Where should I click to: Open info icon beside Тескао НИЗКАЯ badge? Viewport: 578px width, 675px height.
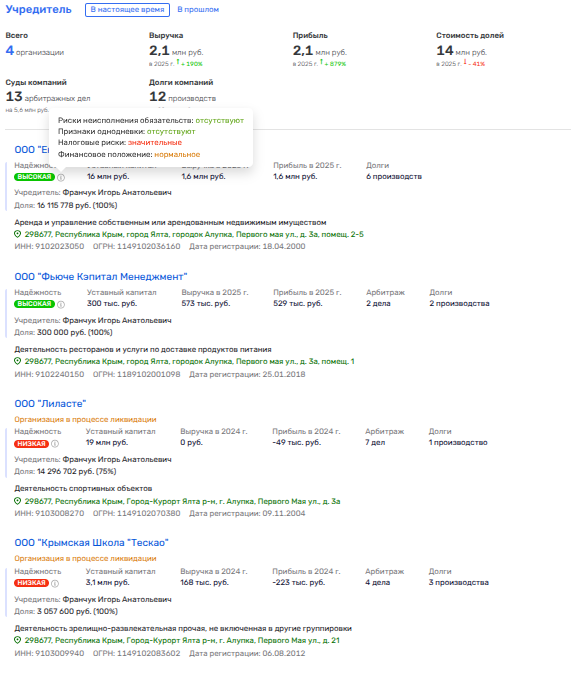point(55,583)
